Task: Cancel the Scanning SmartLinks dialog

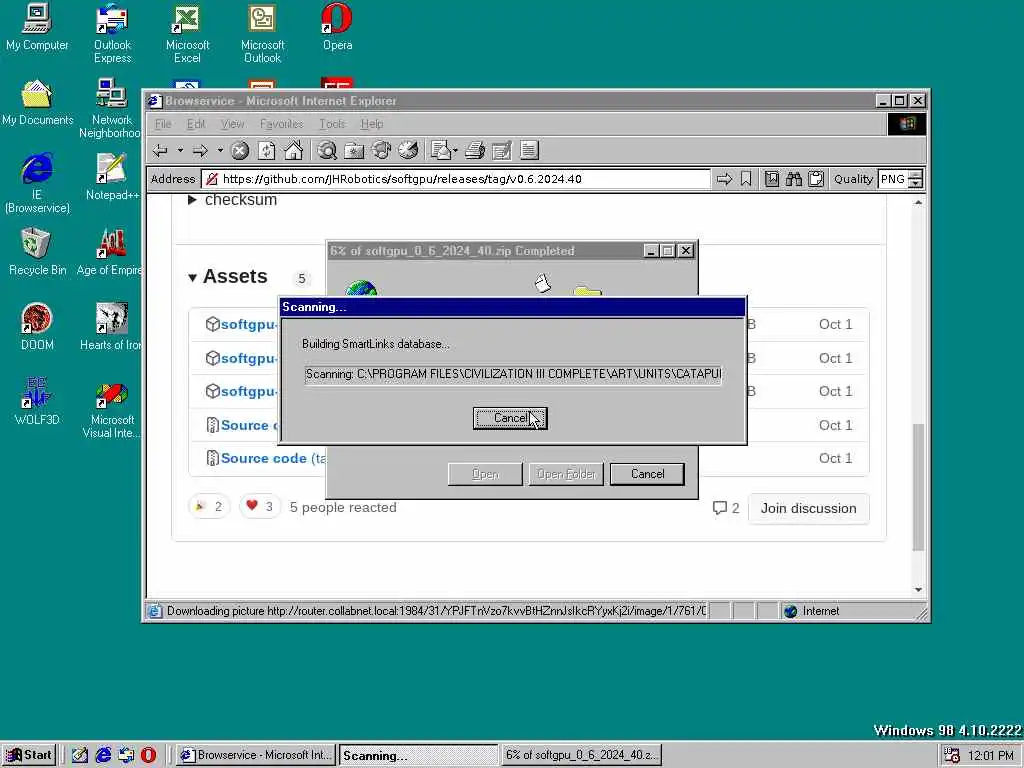Action: pyautogui.click(x=510, y=418)
